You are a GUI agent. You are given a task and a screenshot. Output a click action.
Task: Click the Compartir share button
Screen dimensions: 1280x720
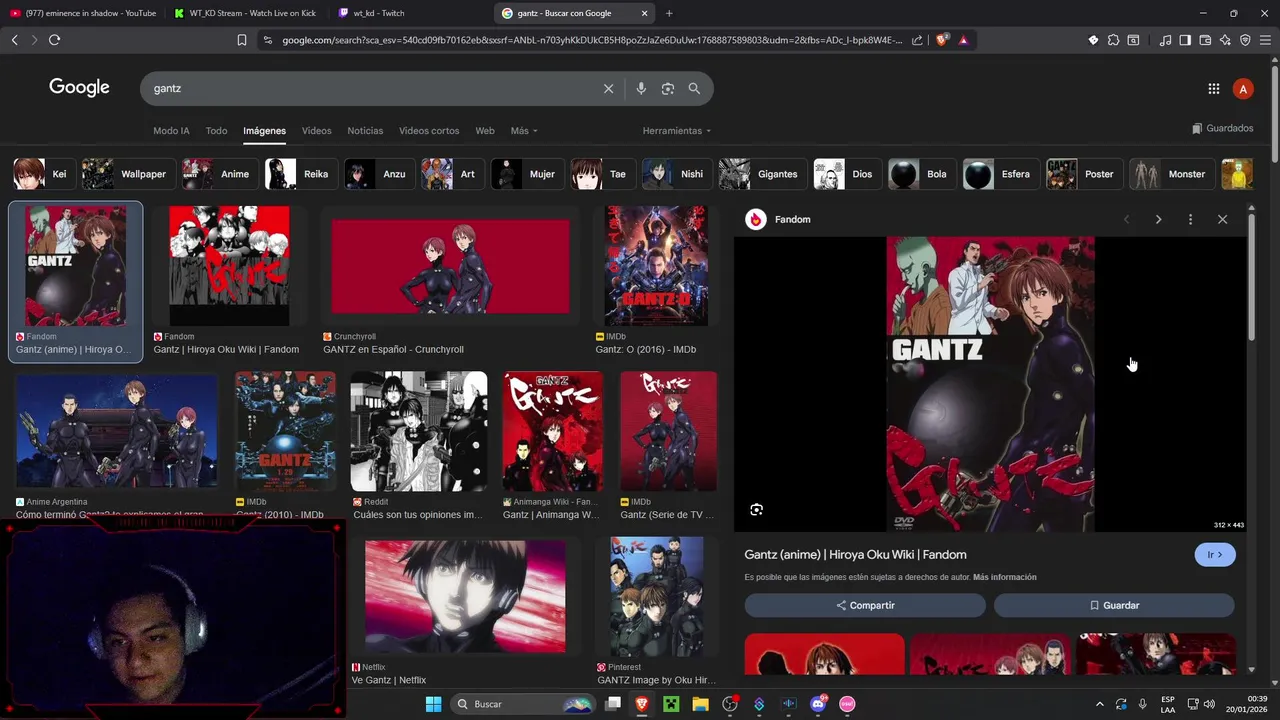(x=865, y=605)
